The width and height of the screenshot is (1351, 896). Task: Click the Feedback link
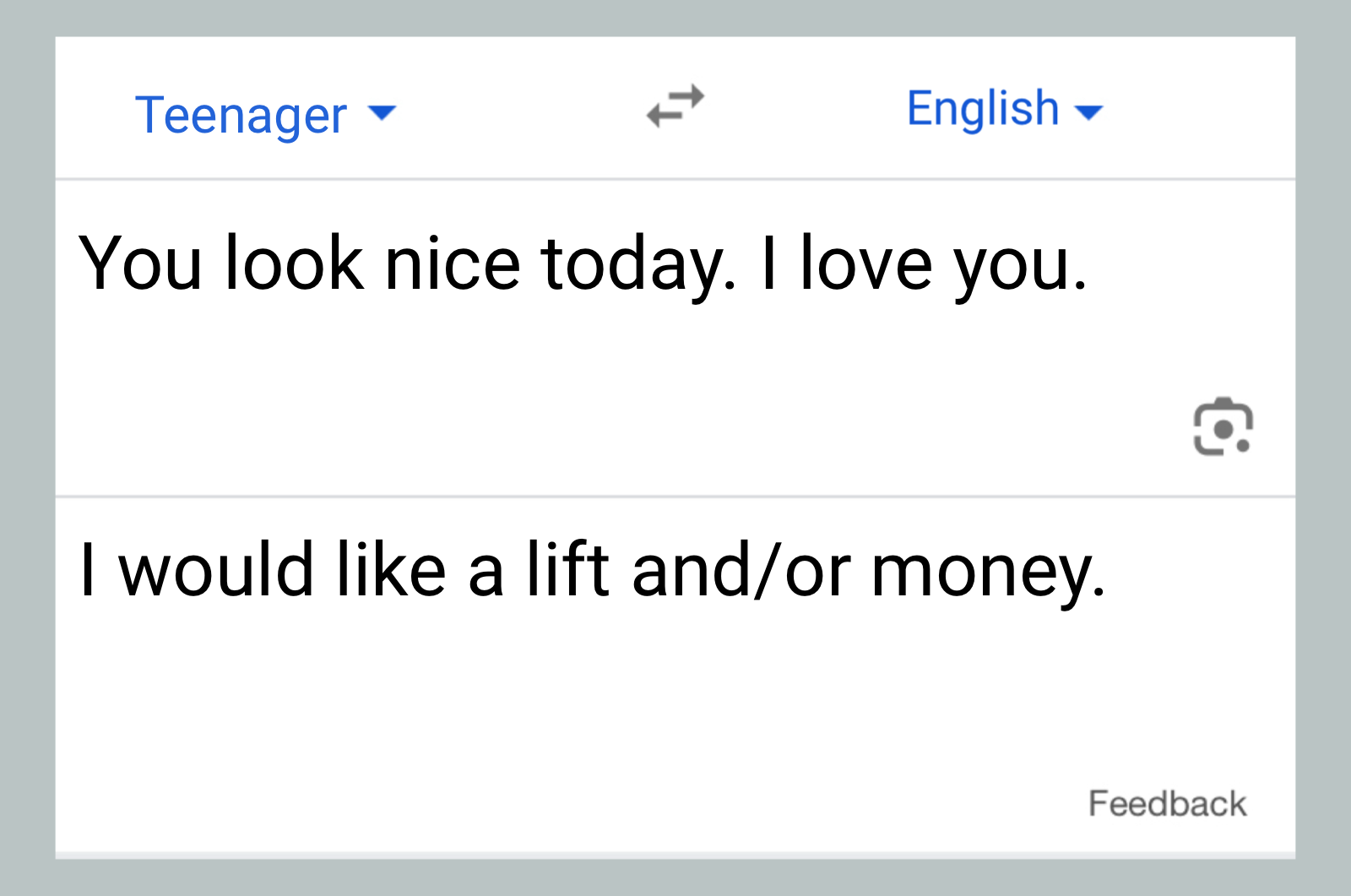(x=1166, y=803)
